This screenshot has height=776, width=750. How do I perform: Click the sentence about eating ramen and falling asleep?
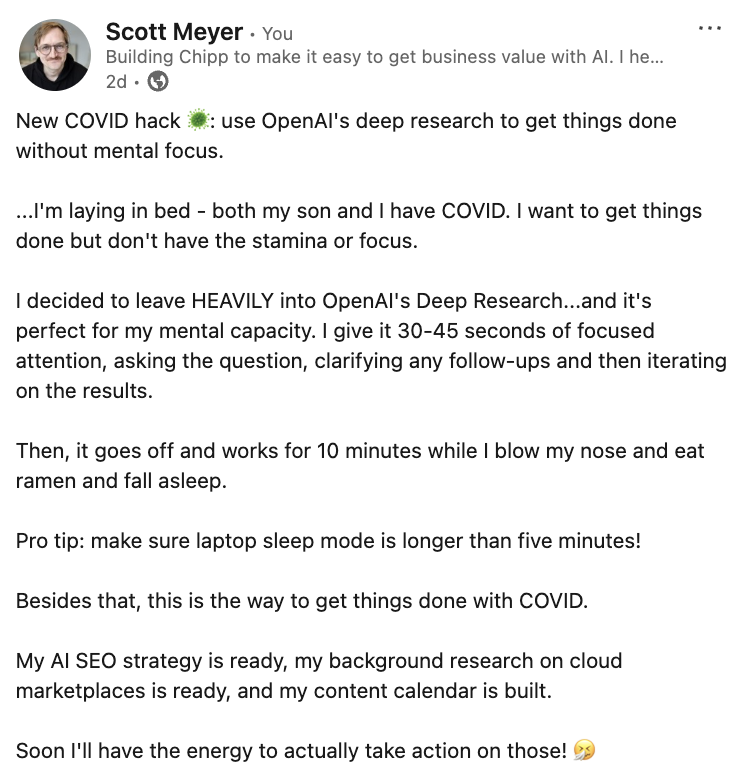(x=360, y=466)
